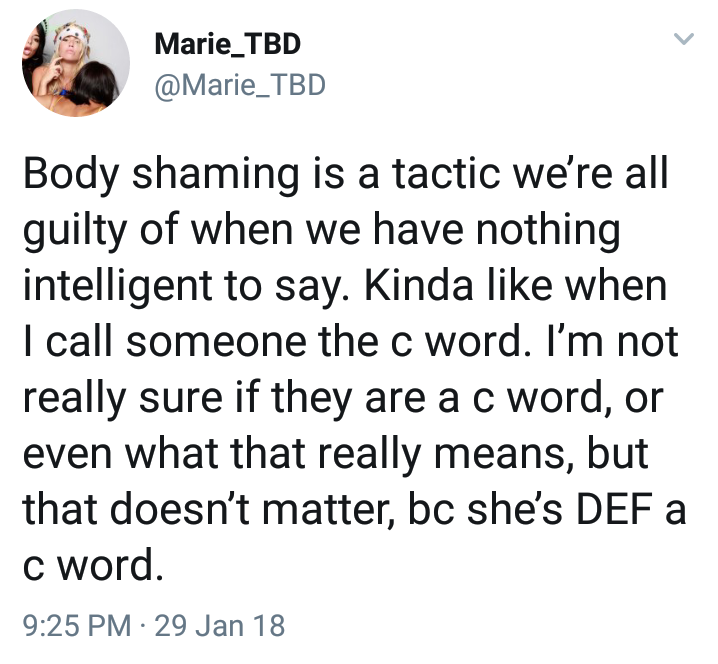Click the words "Body shaming" in the tweet
The image size is (718, 664).
click(161, 174)
